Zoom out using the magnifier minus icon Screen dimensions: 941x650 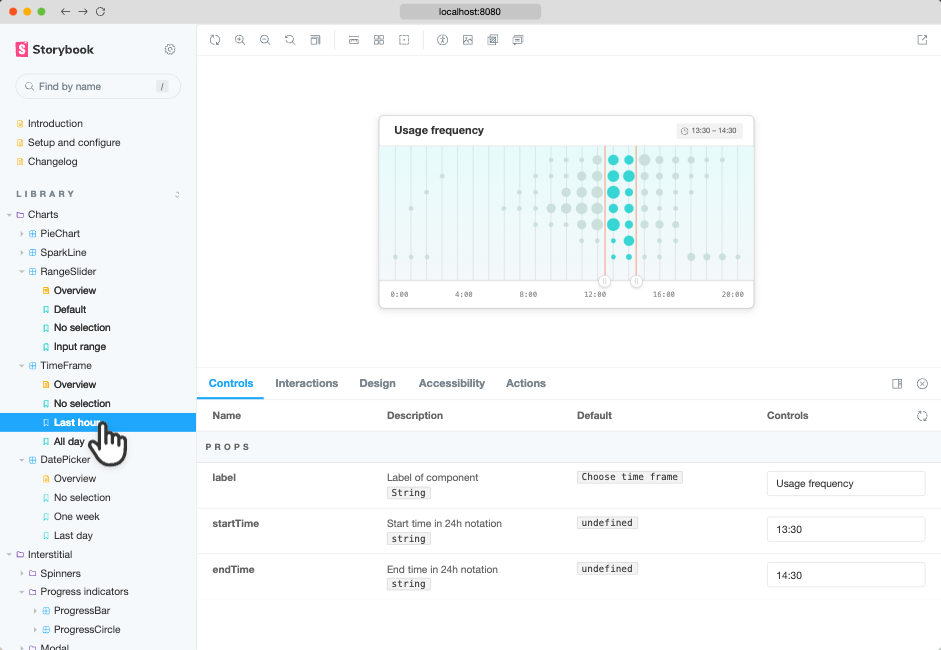point(265,40)
